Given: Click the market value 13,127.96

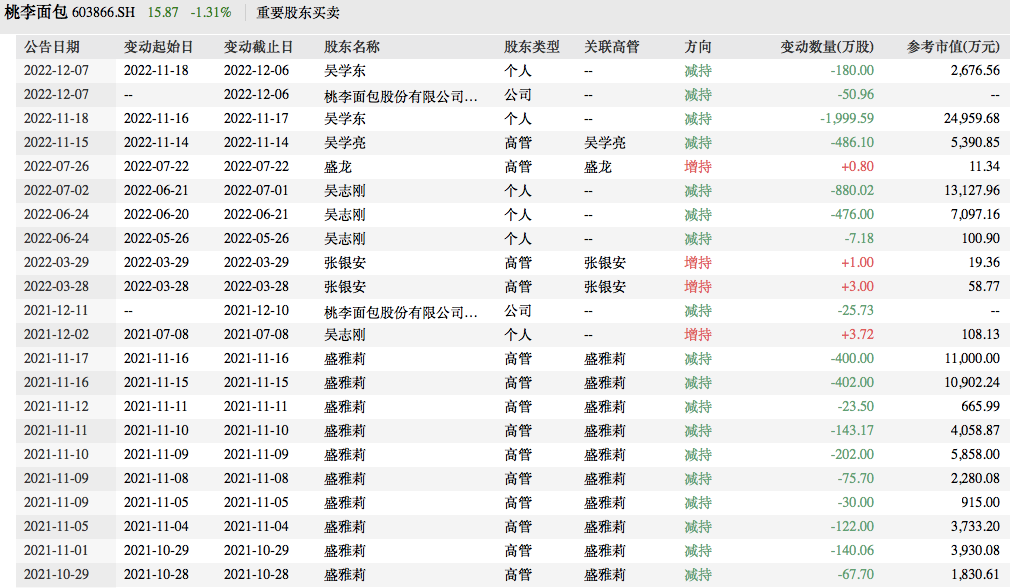Looking at the screenshot, I should [x=972, y=191].
